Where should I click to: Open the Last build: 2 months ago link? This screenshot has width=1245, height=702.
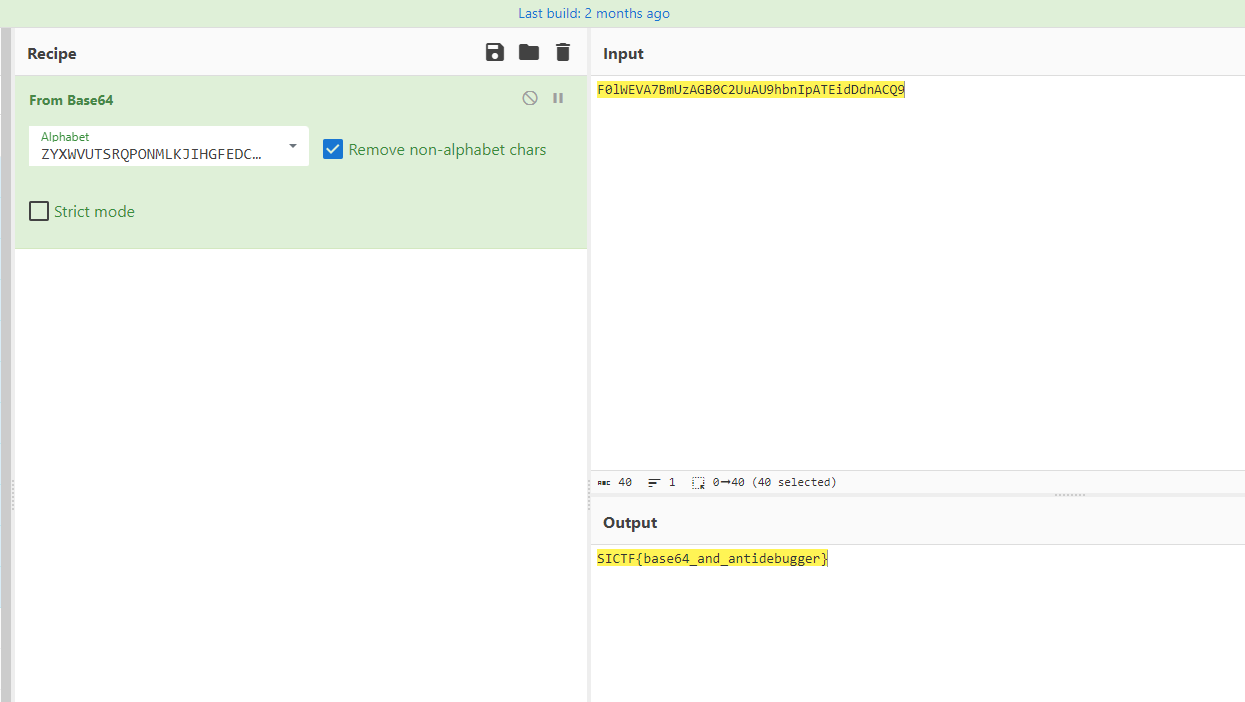point(594,13)
